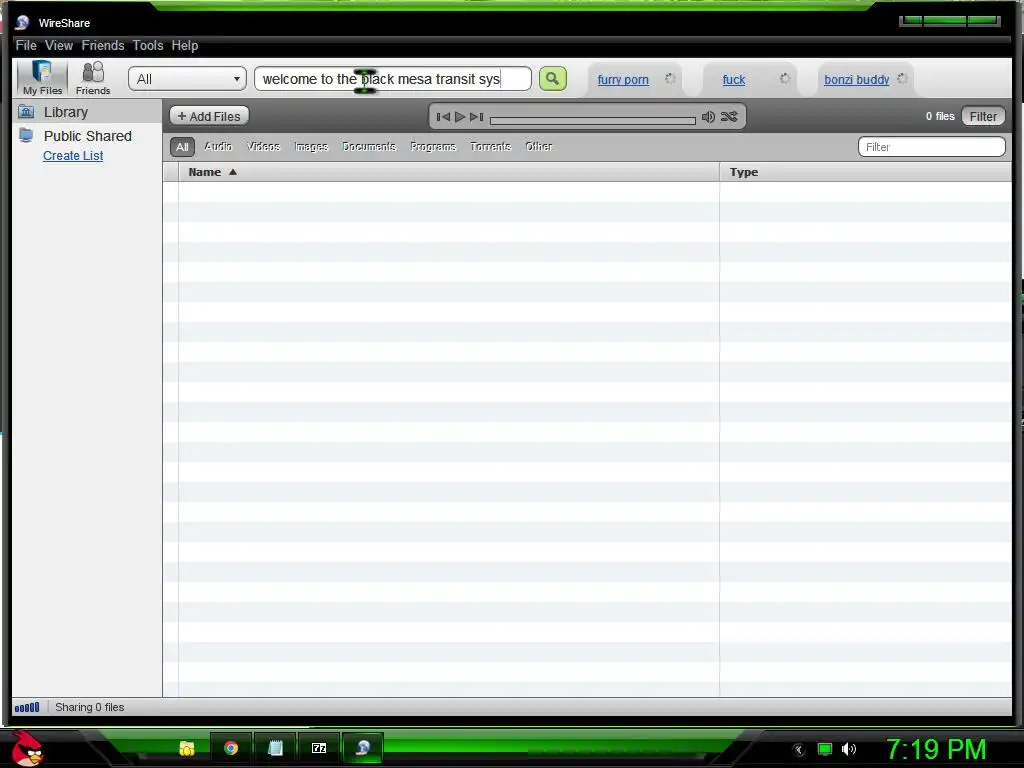1024x768 pixels.
Task: Open My Files view
Action: pyautogui.click(x=42, y=78)
